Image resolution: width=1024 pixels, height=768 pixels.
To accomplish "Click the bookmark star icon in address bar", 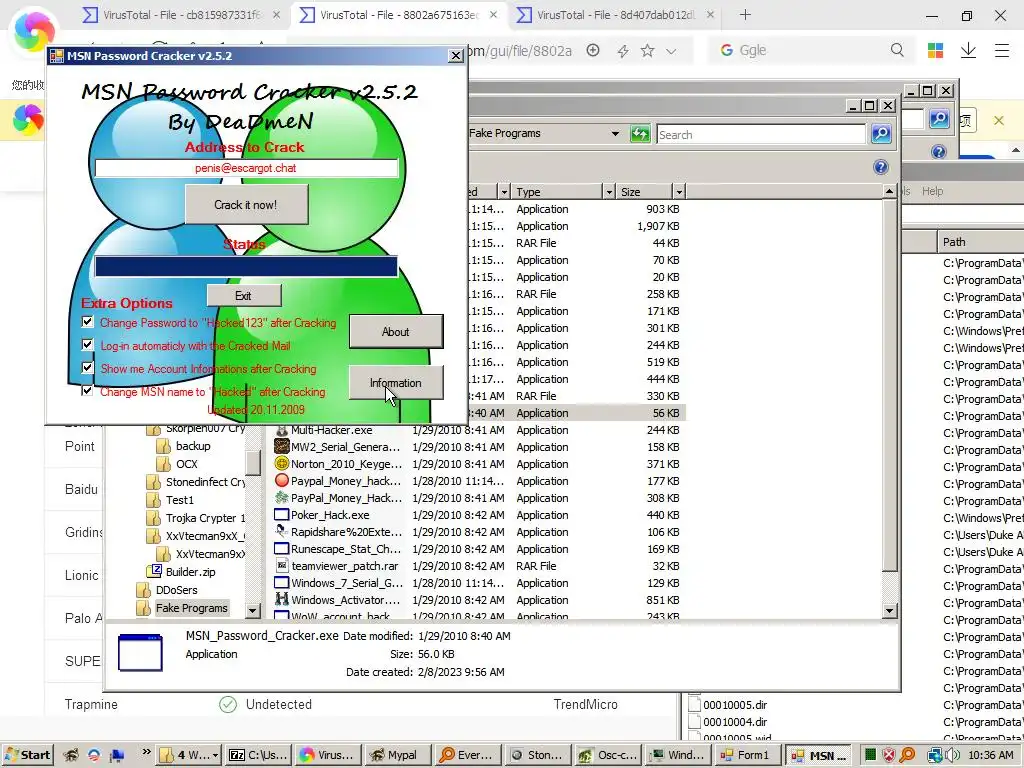I will 647,50.
